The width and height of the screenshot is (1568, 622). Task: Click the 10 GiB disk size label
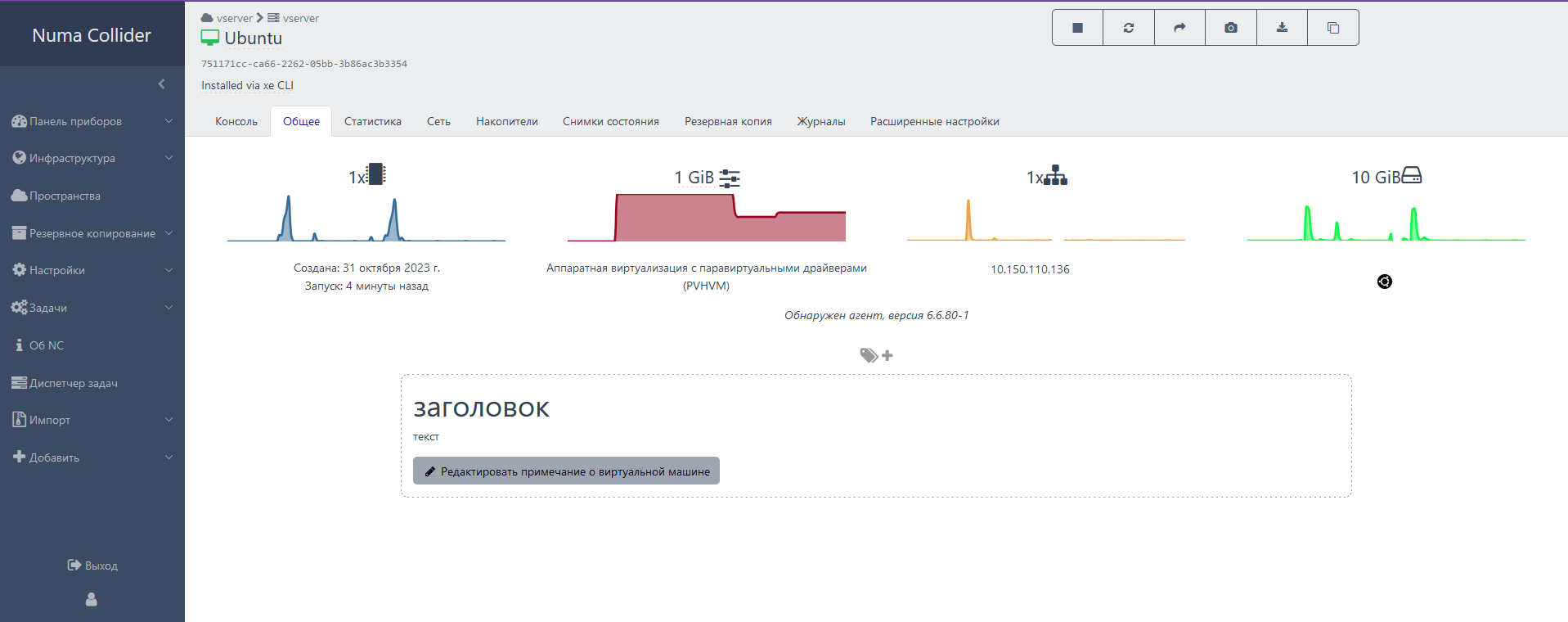click(1376, 178)
